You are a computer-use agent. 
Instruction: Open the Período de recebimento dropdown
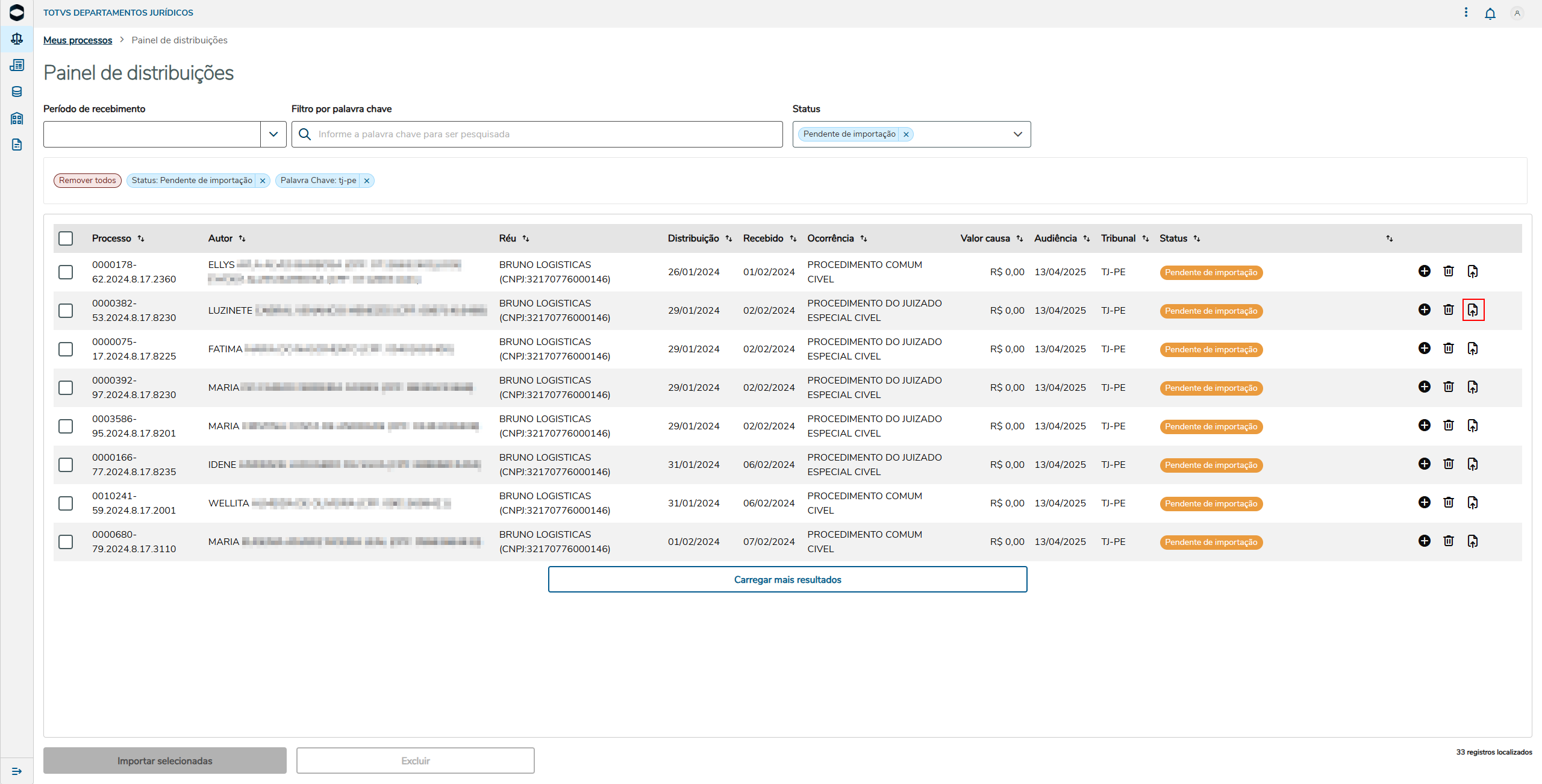click(x=273, y=134)
